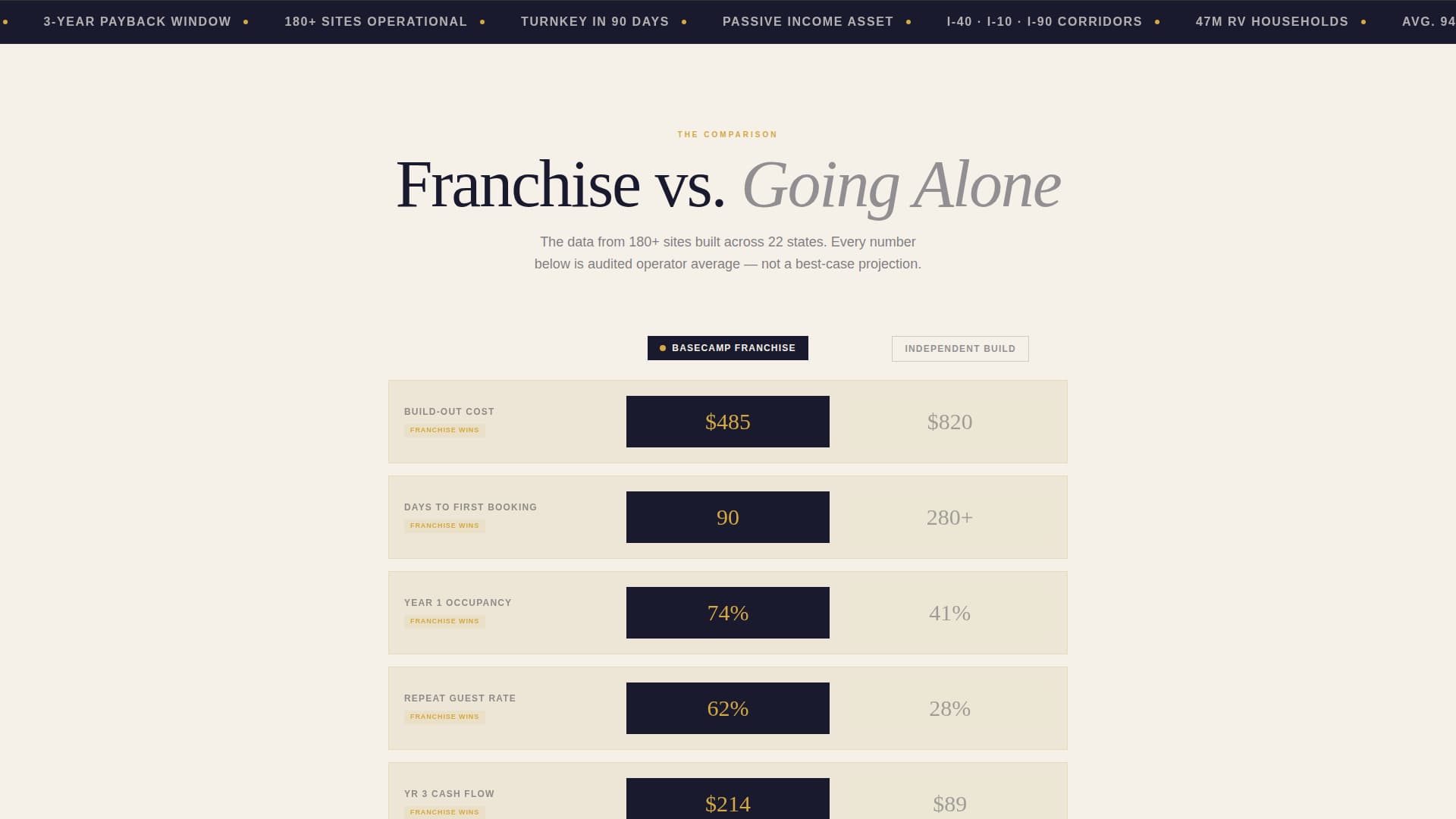Screen dimensions: 1456x819
Task: Click the dot separator after 3-Year Payback Window
Action: point(246,22)
